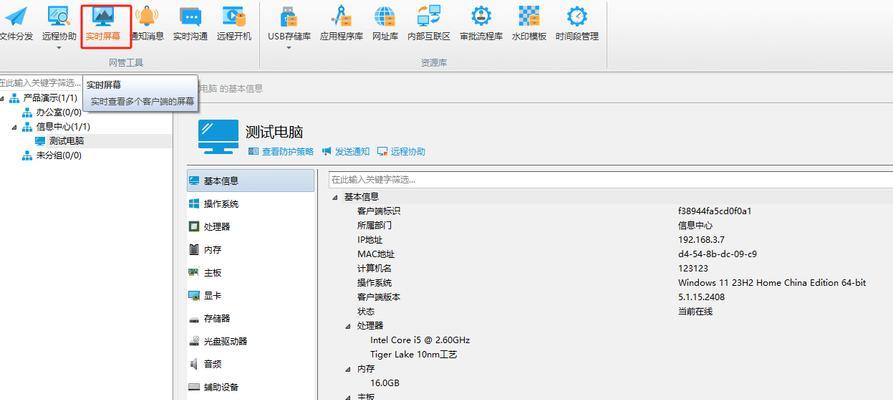
Task: Select the 光盘驱动器 category
Action: point(251,341)
